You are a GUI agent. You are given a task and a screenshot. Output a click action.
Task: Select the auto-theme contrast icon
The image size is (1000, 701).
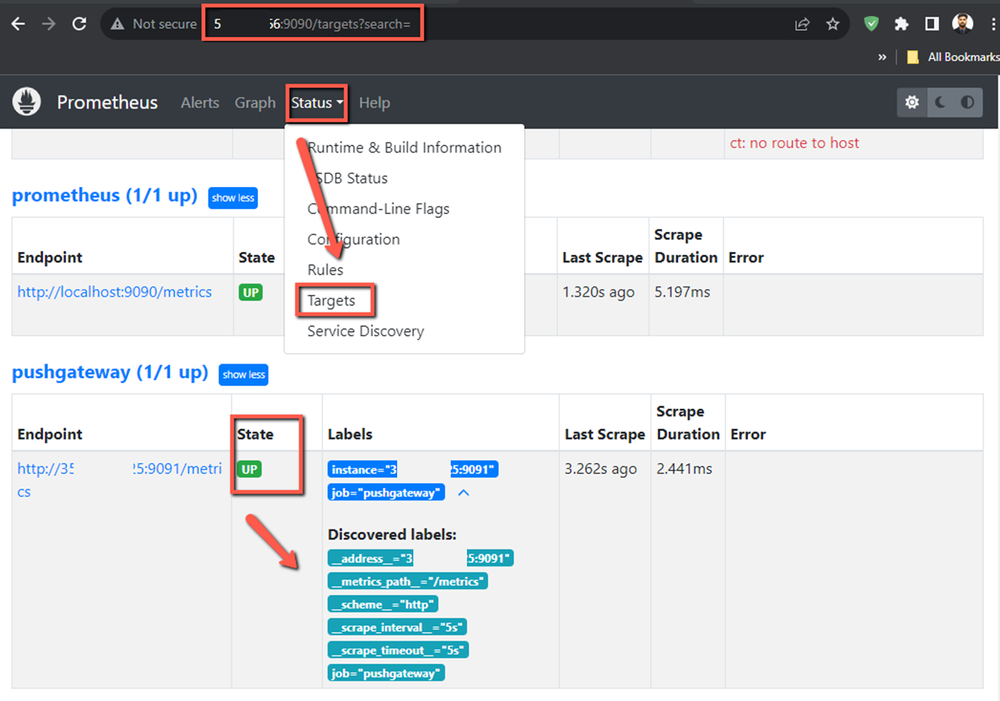[968, 101]
